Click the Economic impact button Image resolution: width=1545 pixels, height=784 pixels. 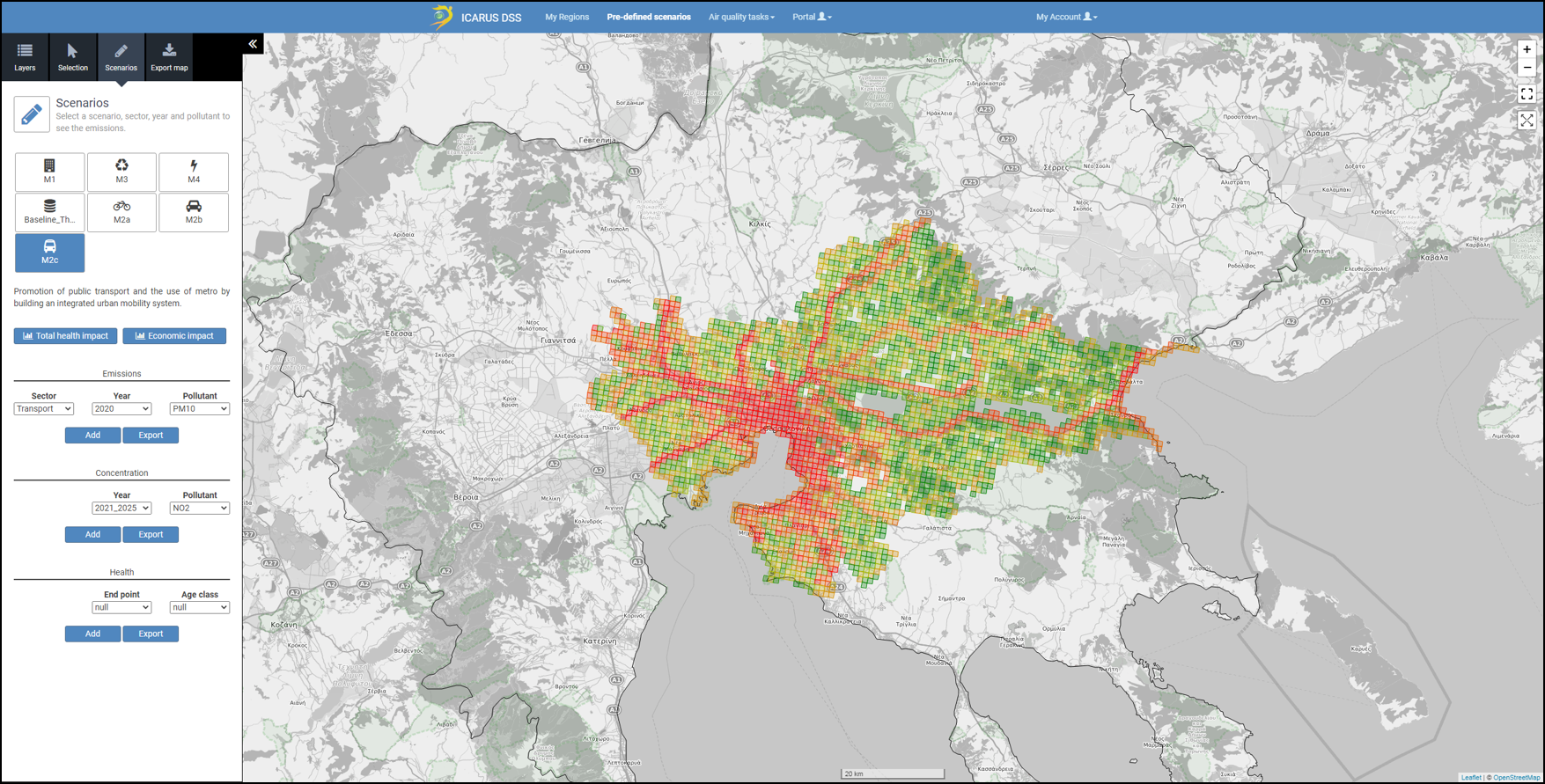coord(174,336)
